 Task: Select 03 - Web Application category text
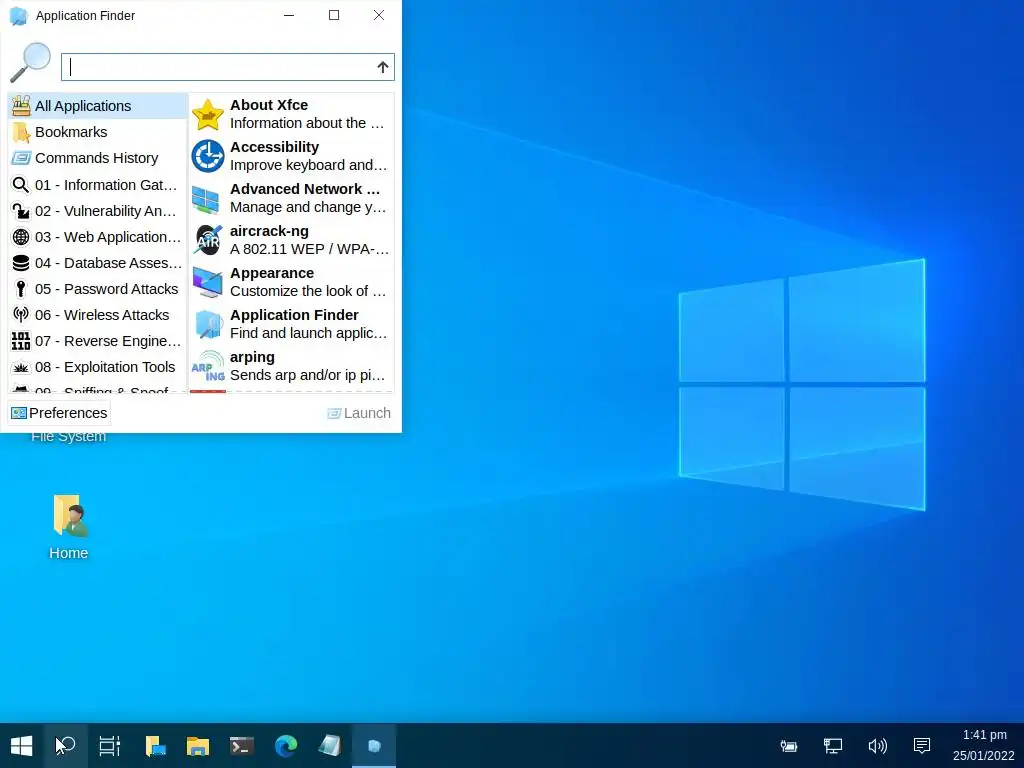(x=108, y=237)
